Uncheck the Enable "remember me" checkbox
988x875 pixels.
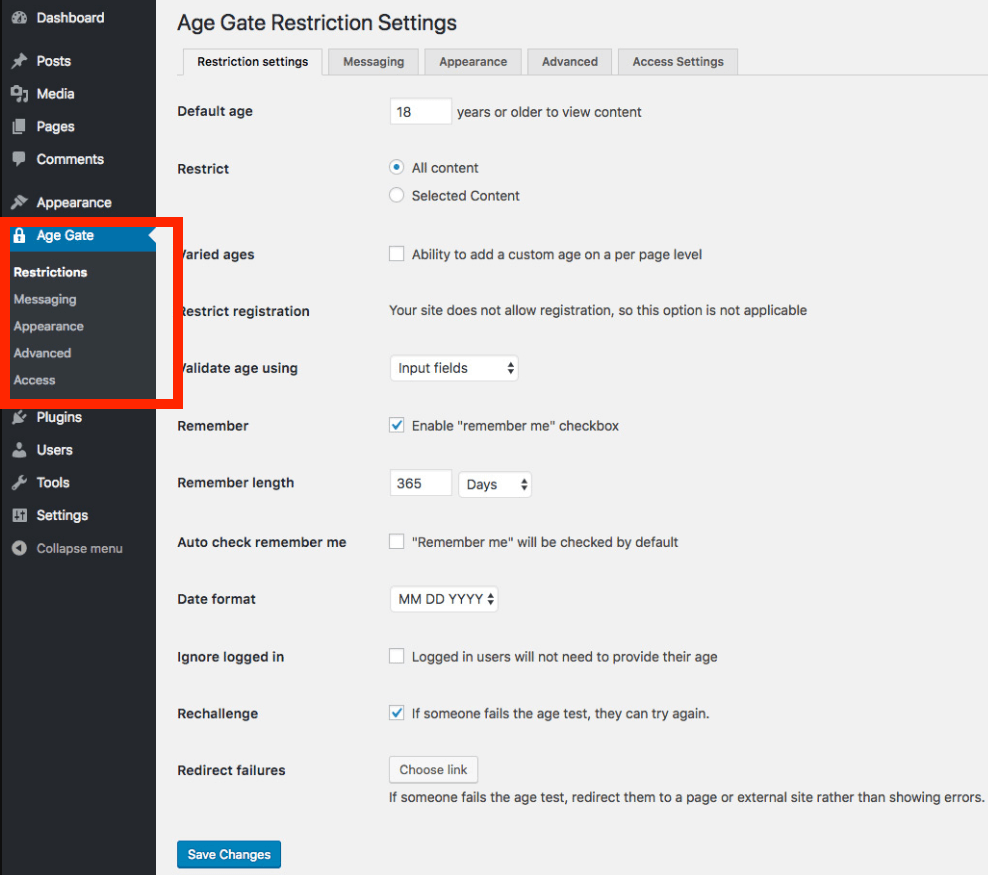[x=397, y=425]
